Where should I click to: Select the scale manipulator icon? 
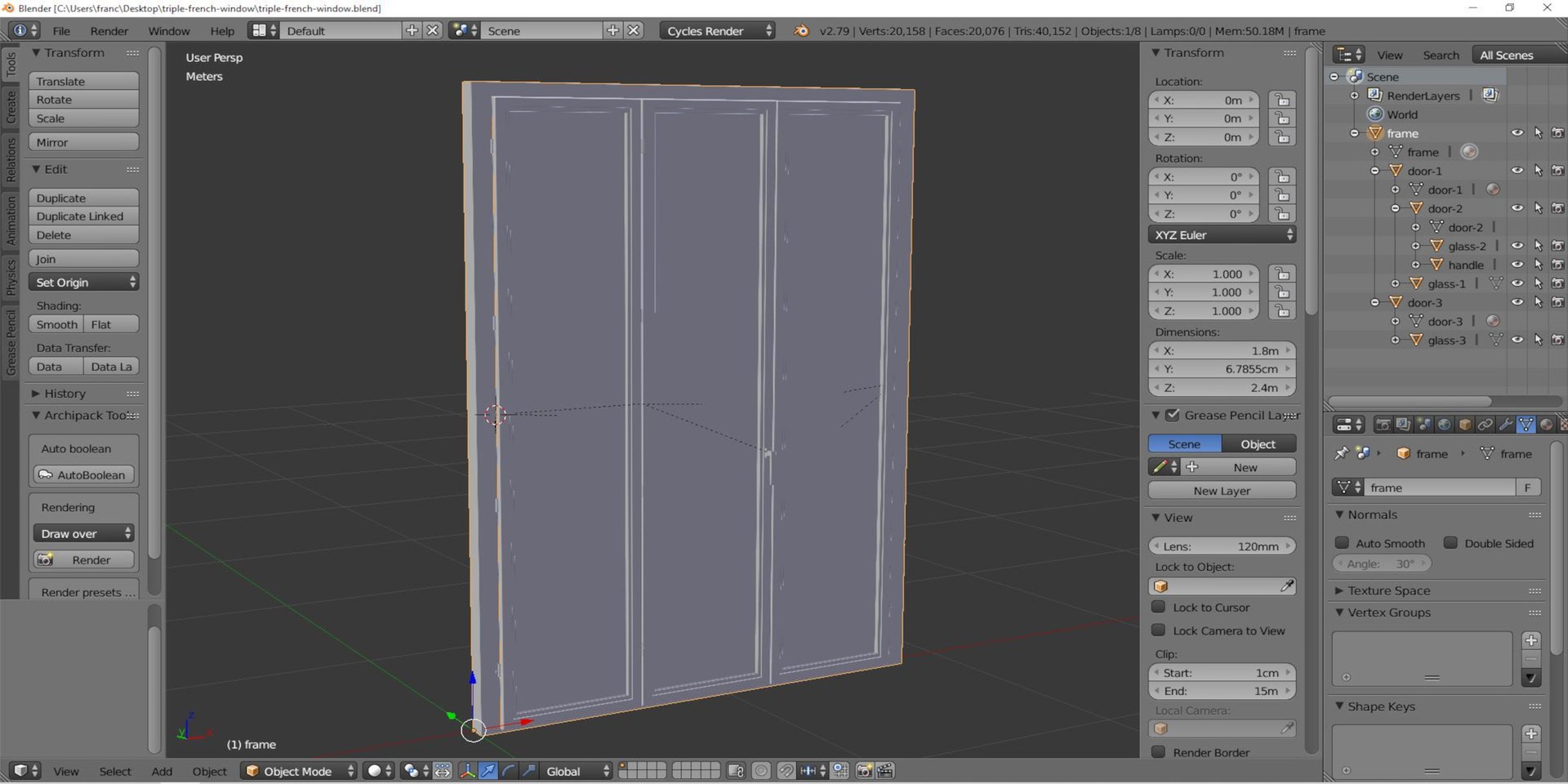[528, 771]
